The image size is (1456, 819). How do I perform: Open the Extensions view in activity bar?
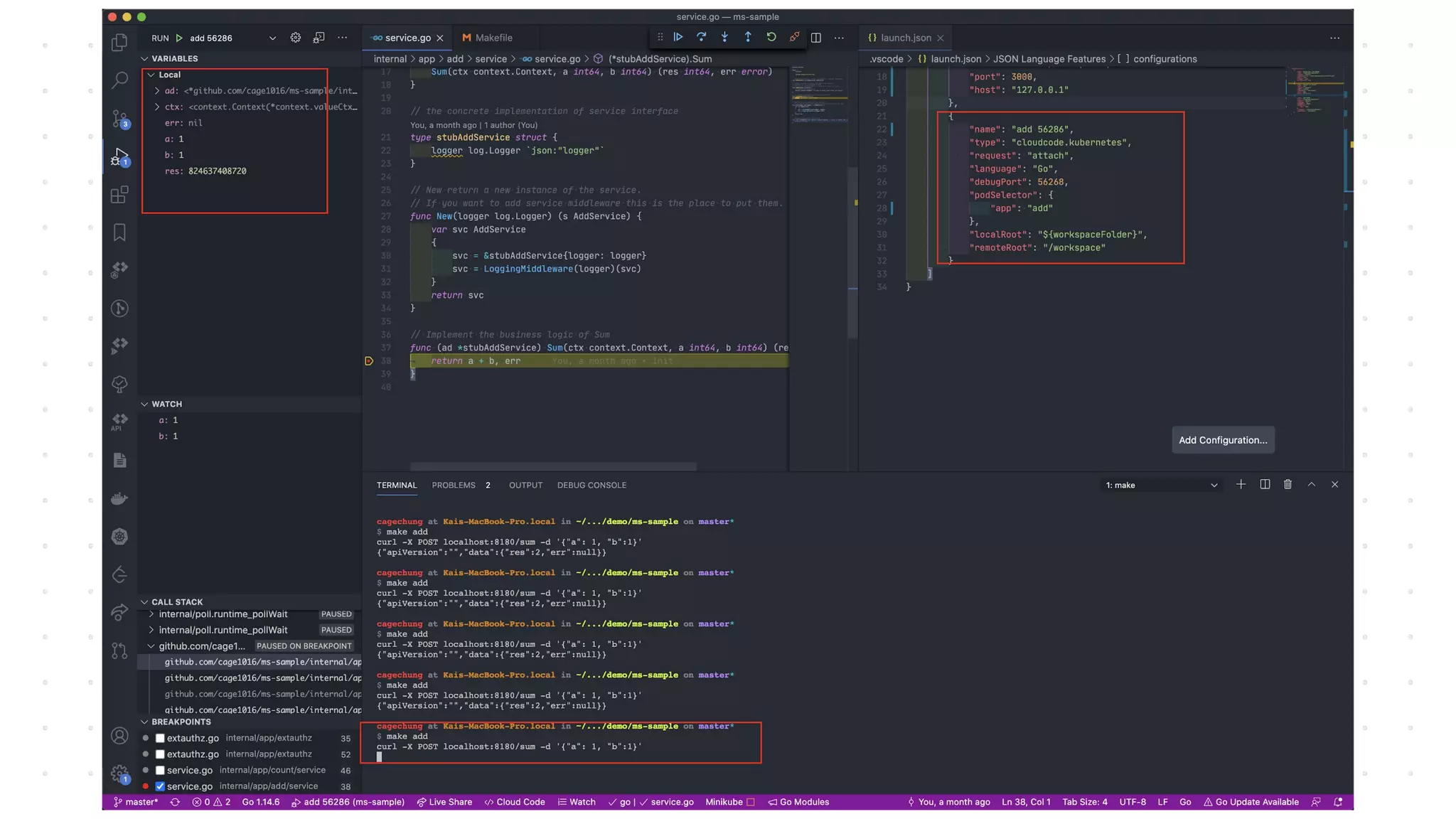point(119,194)
